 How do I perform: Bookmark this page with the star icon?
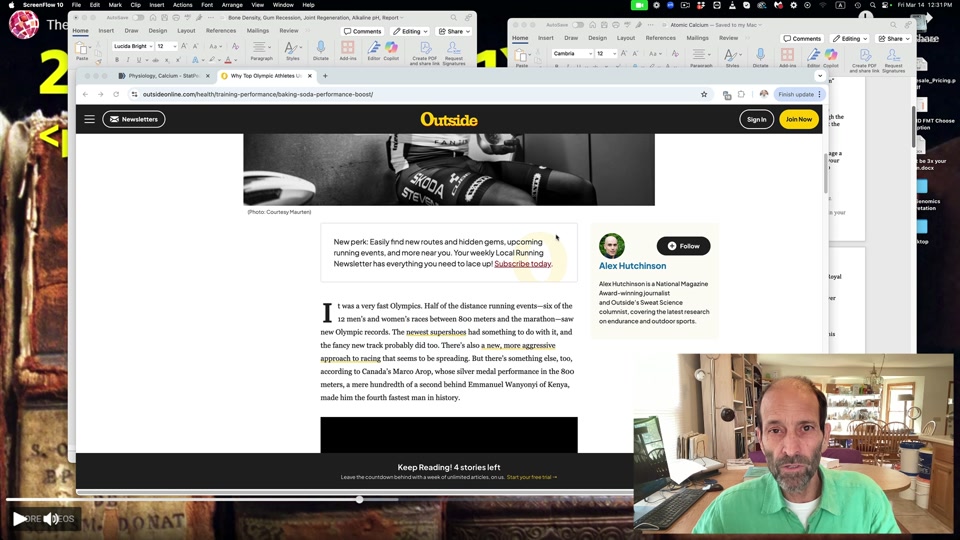[704, 94]
